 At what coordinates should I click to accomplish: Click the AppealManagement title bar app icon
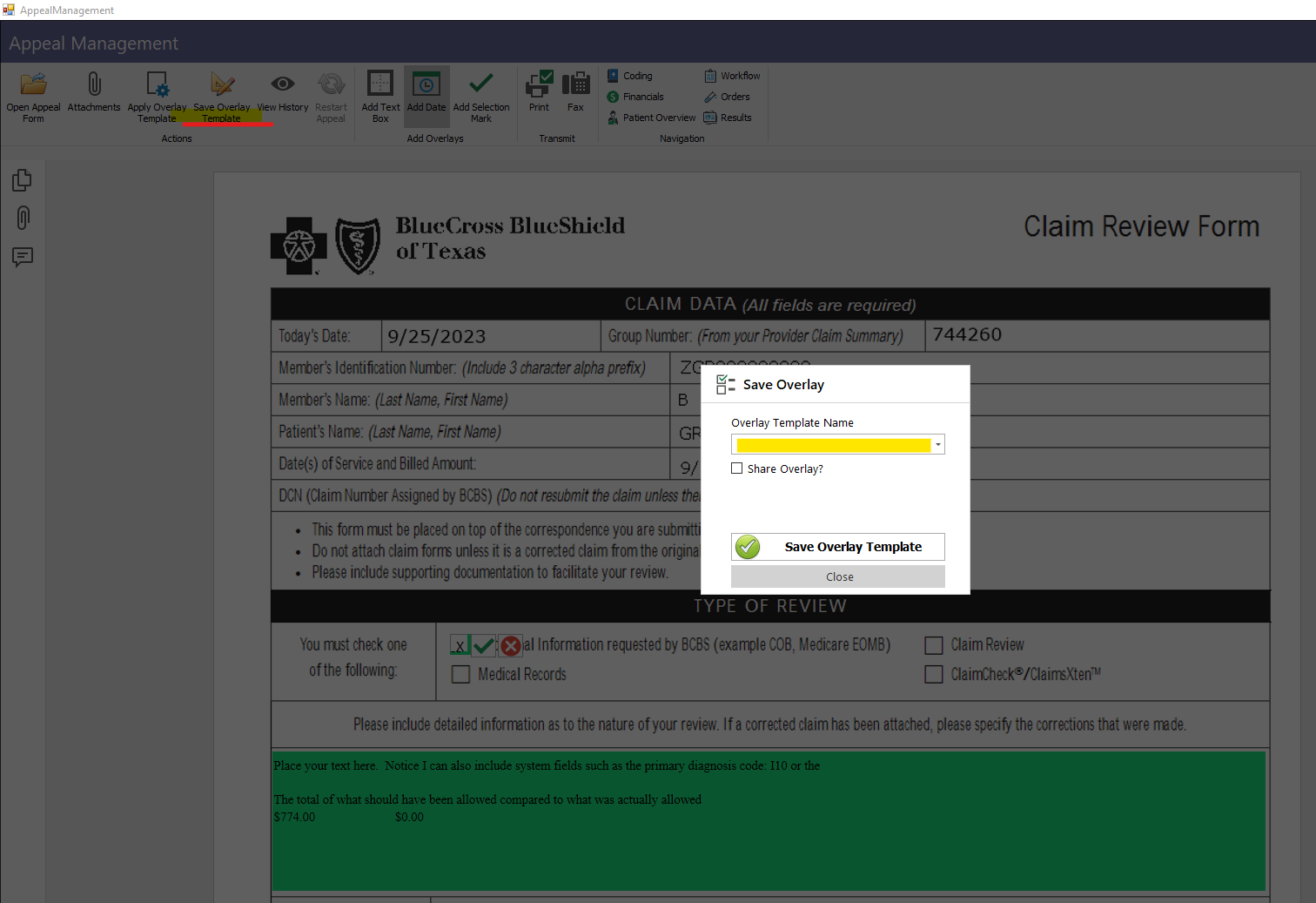pyautogui.click(x=9, y=10)
